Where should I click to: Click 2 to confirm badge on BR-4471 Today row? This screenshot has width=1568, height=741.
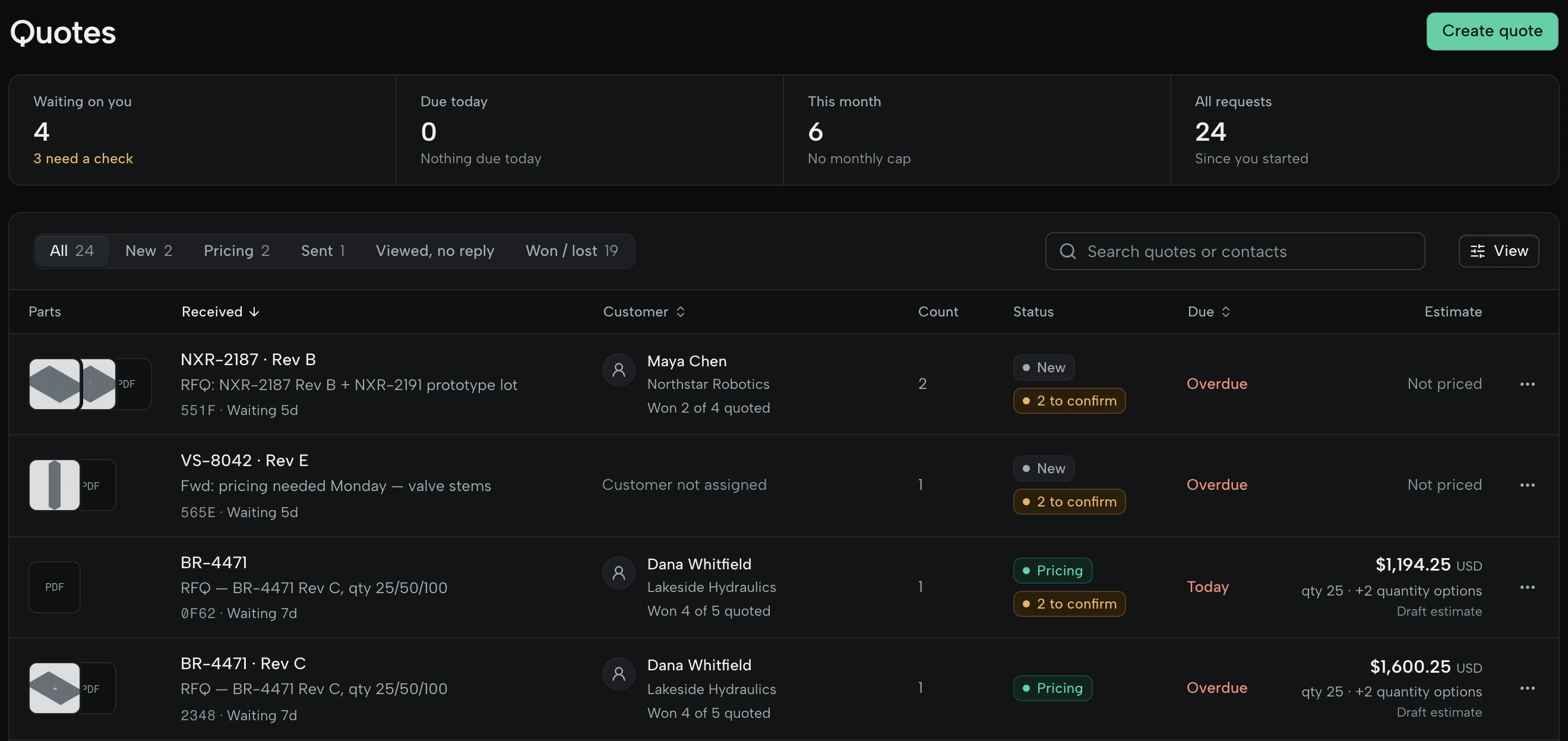tap(1069, 604)
